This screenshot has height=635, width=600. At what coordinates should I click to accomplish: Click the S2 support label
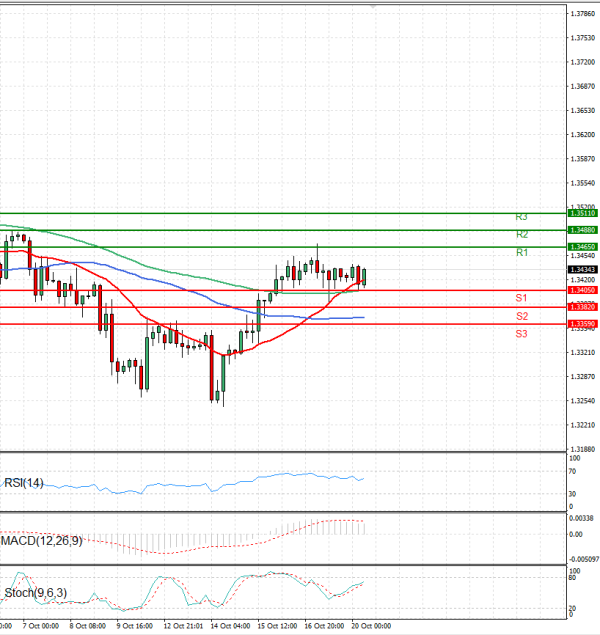521,316
